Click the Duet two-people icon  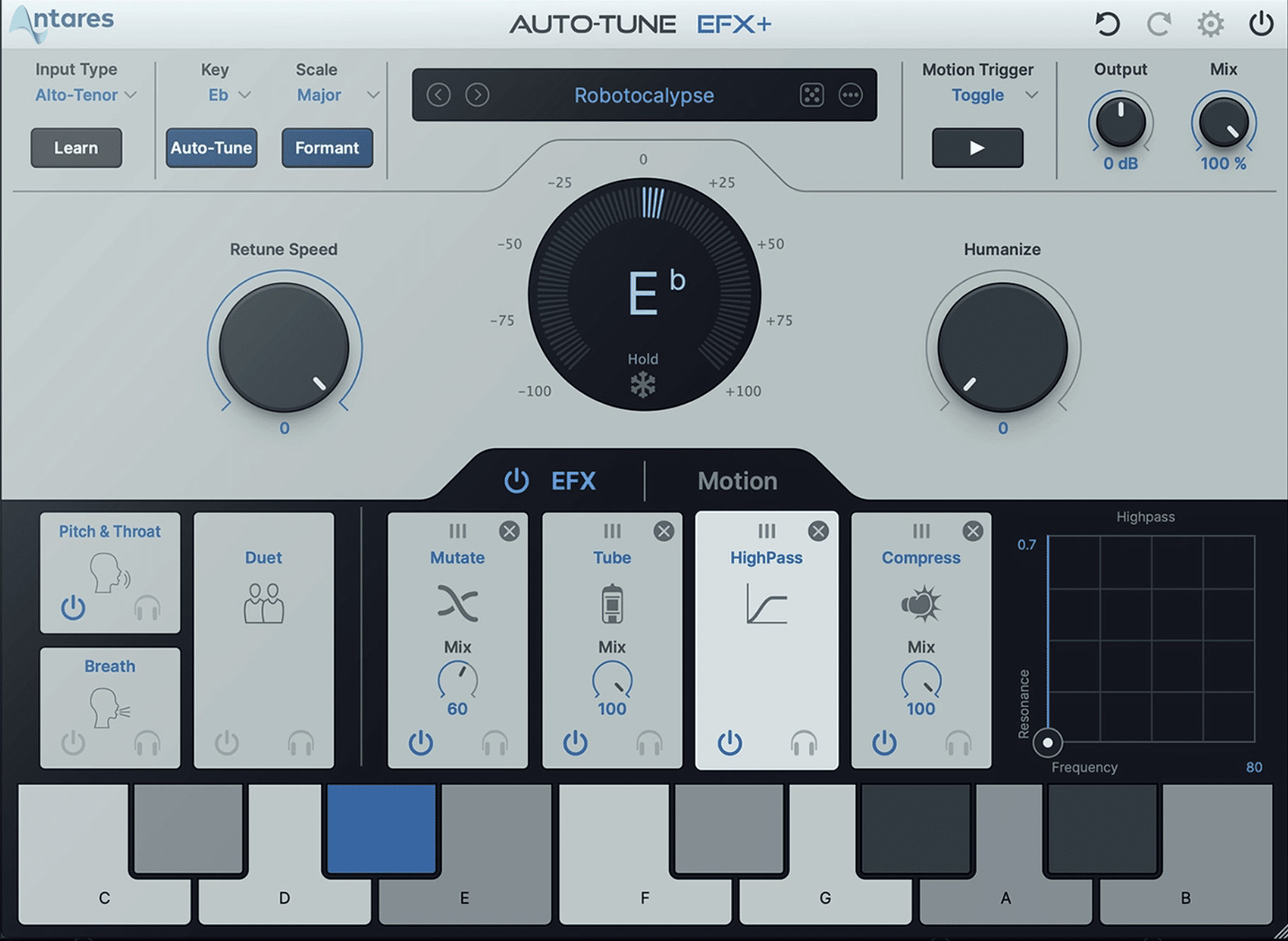pos(264,604)
